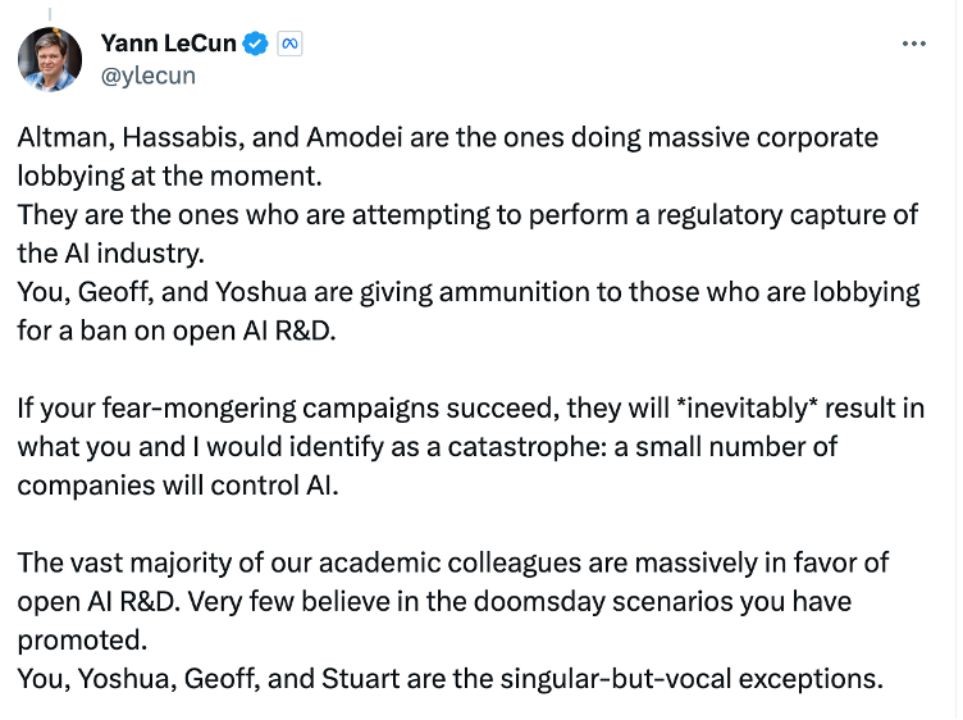Click the line starting "Altman, Hassabis, and Amodei"
963x720 pixels.
click(447, 137)
